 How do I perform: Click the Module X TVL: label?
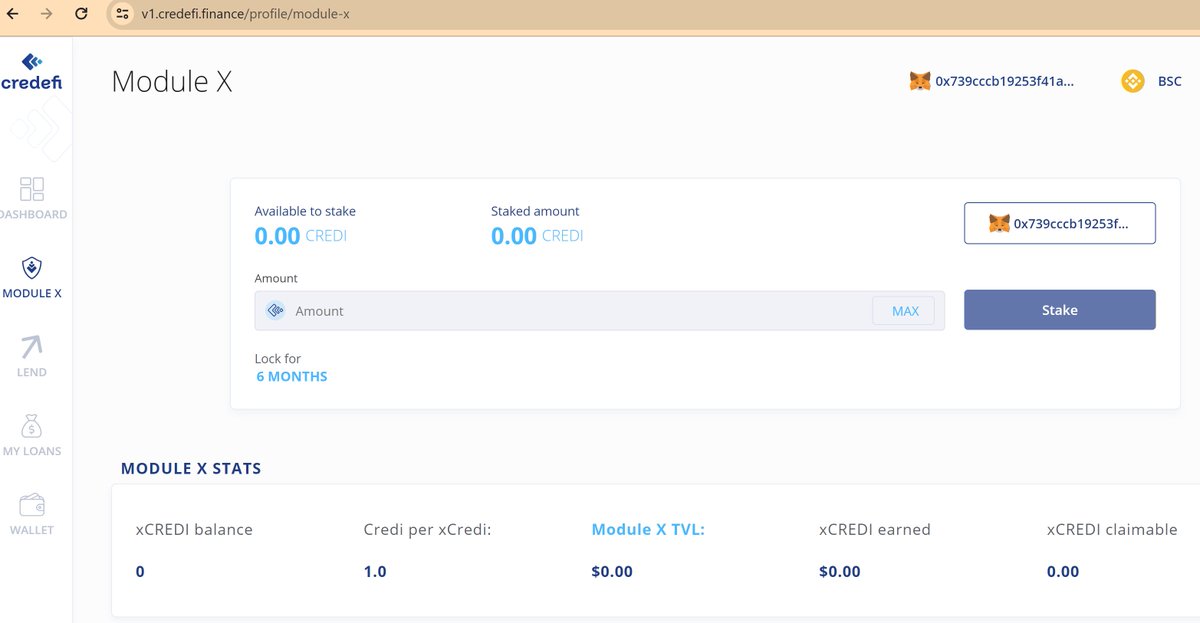[648, 530]
